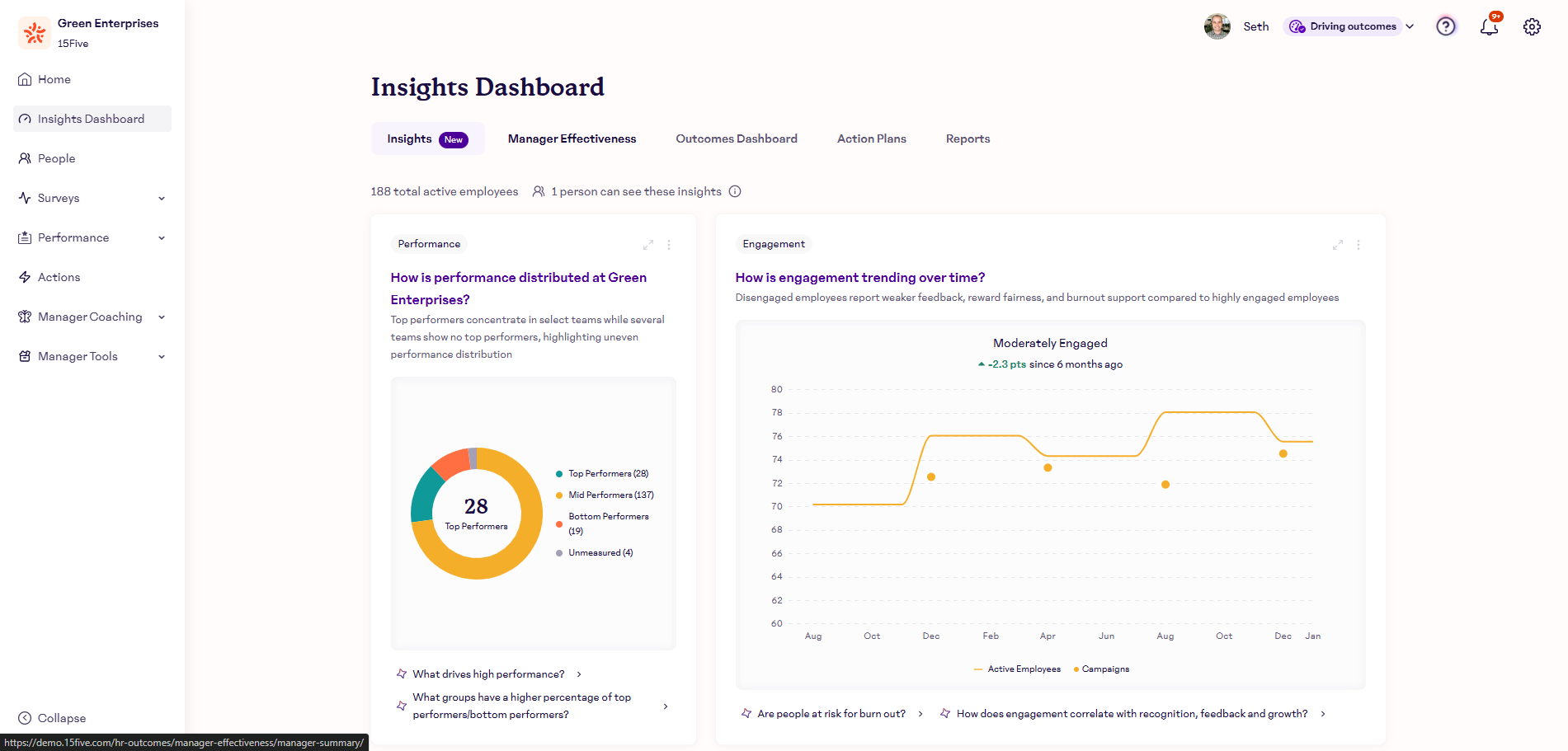Expand the Performance card to fullscreen
The height and width of the screenshot is (751, 1568).
click(x=648, y=245)
